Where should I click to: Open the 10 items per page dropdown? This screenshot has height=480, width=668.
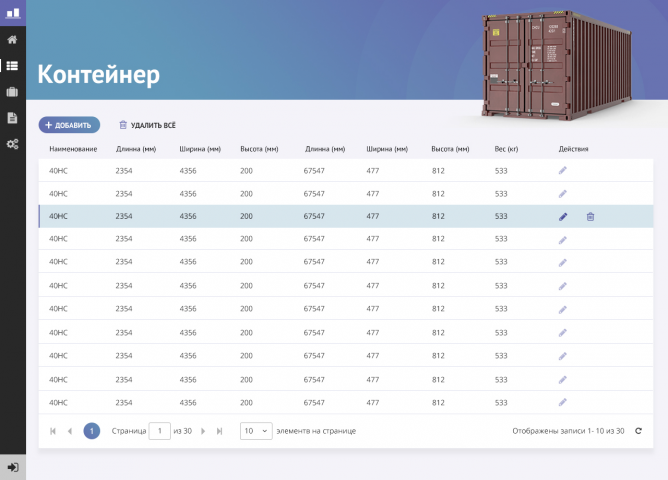coord(256,431)
